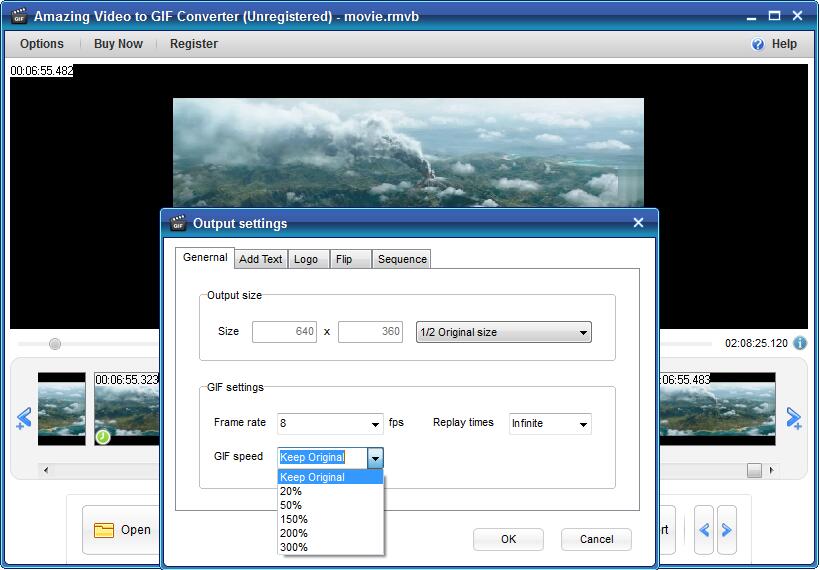Click the next frames arrow on right
Image resolution: width=820 pixels, height=570 pixels.
pos(794,417)
